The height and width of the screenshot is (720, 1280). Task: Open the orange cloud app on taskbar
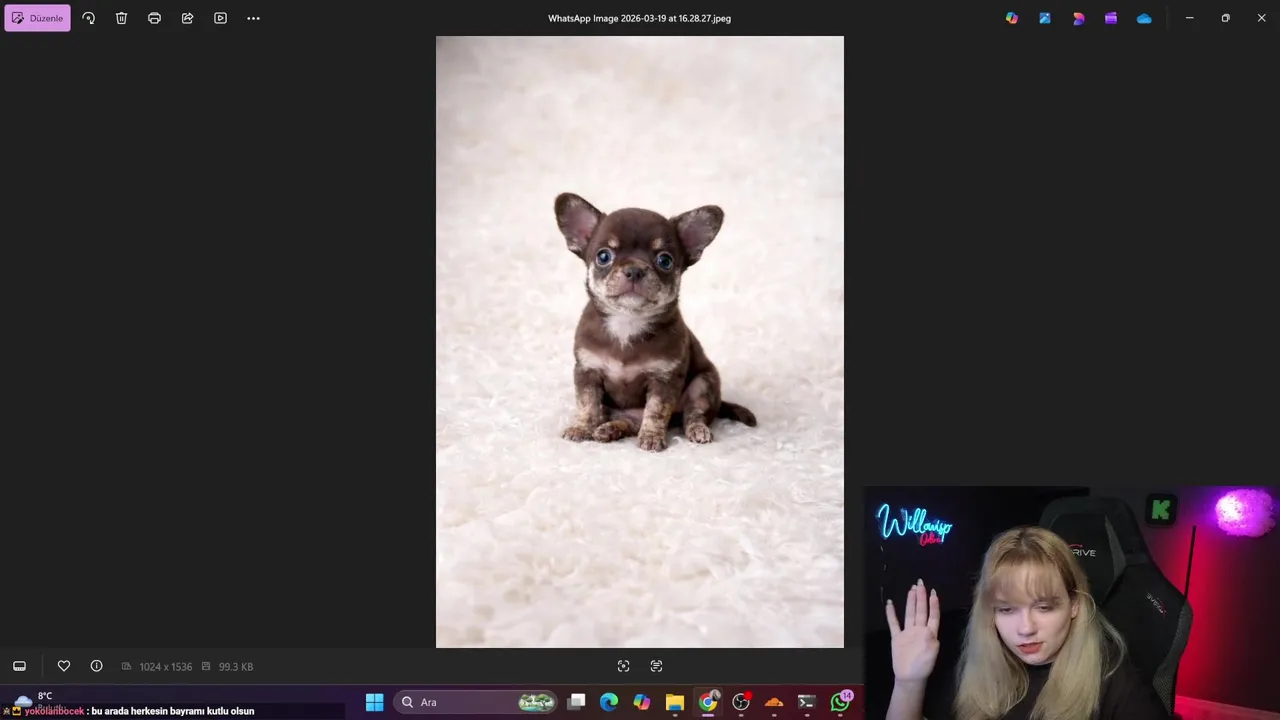(x=774, y=702)
